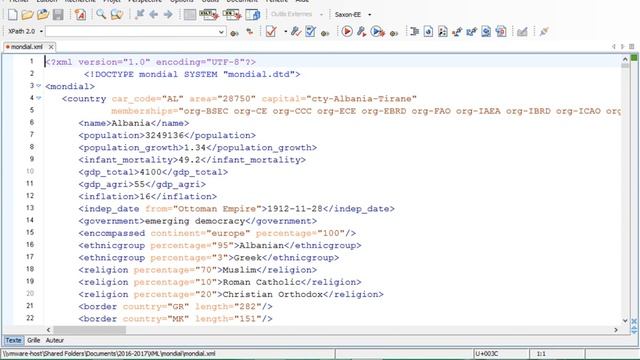Viewport: 640px width, 360px height.
Task: Toggle the gray panel layout icon
Action: coord(189,15)
